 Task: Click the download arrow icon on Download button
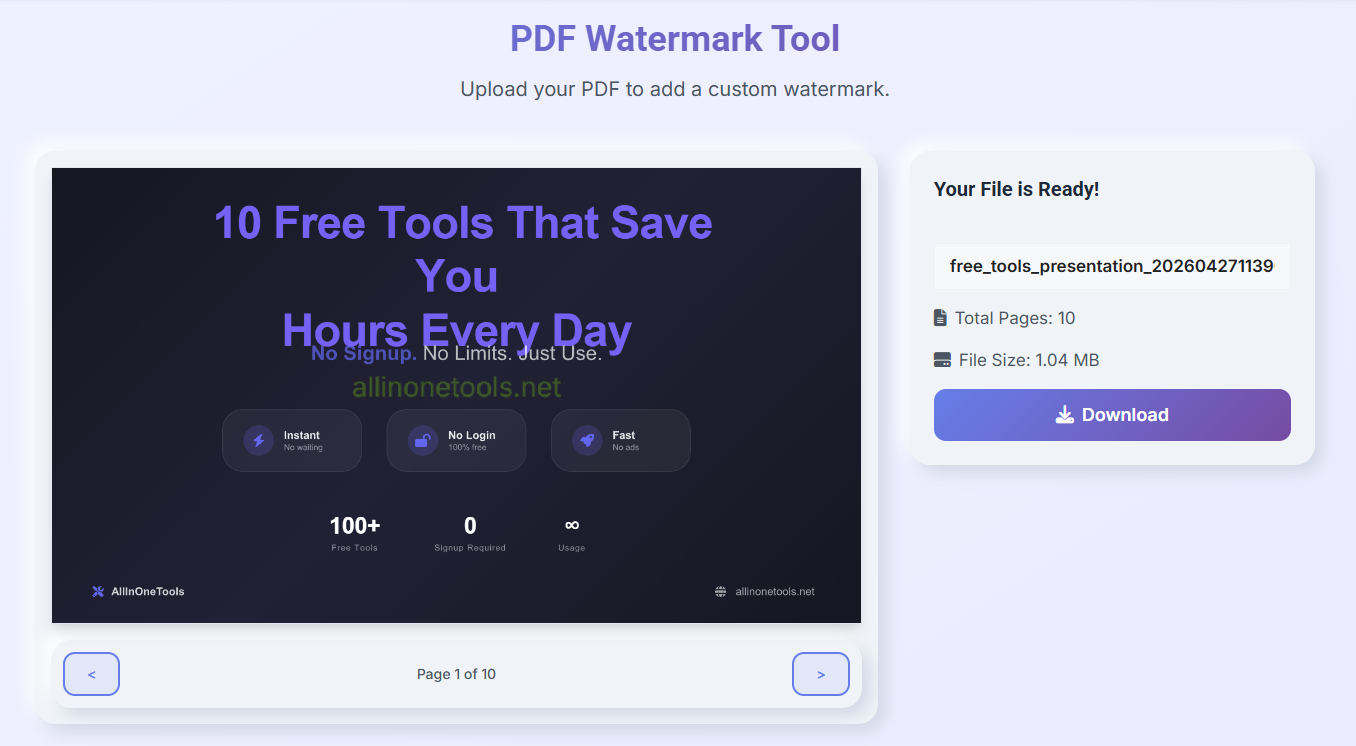(x=1065, y=415)
